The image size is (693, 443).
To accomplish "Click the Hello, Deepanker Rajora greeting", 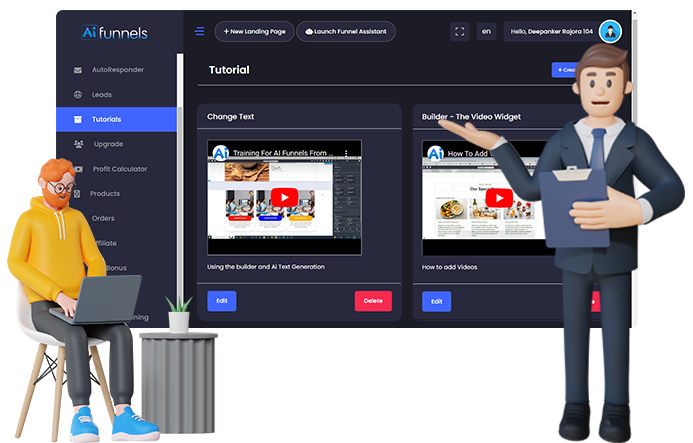I will (552, 31).
